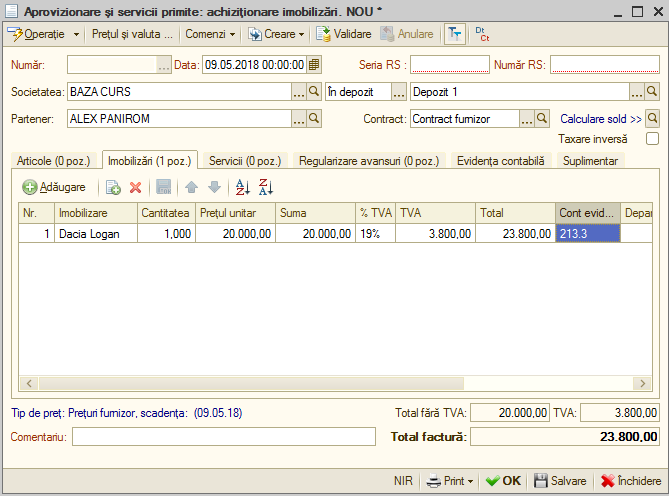
Task: Click the copy row icon beside Adăugare
Action: point(113,187)
